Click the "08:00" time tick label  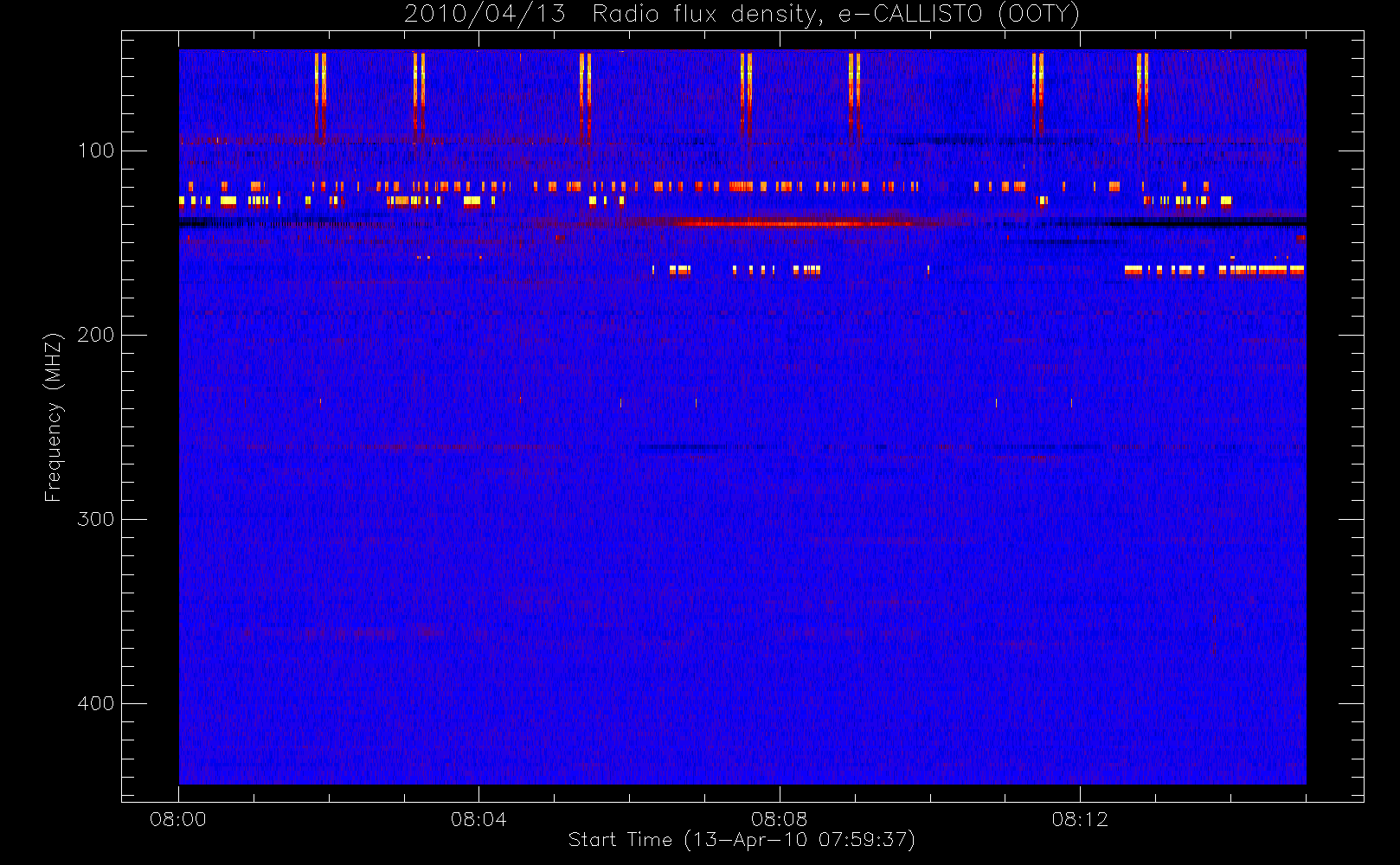coord(178,819)
